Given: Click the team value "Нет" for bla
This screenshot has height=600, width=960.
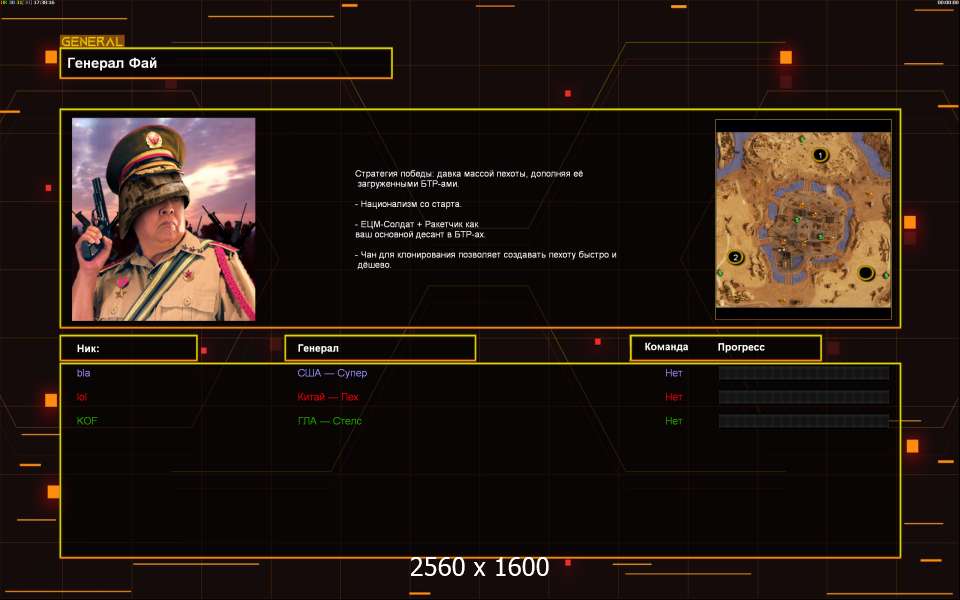Looking at the screenshot, I should click(x=673, y=373).
